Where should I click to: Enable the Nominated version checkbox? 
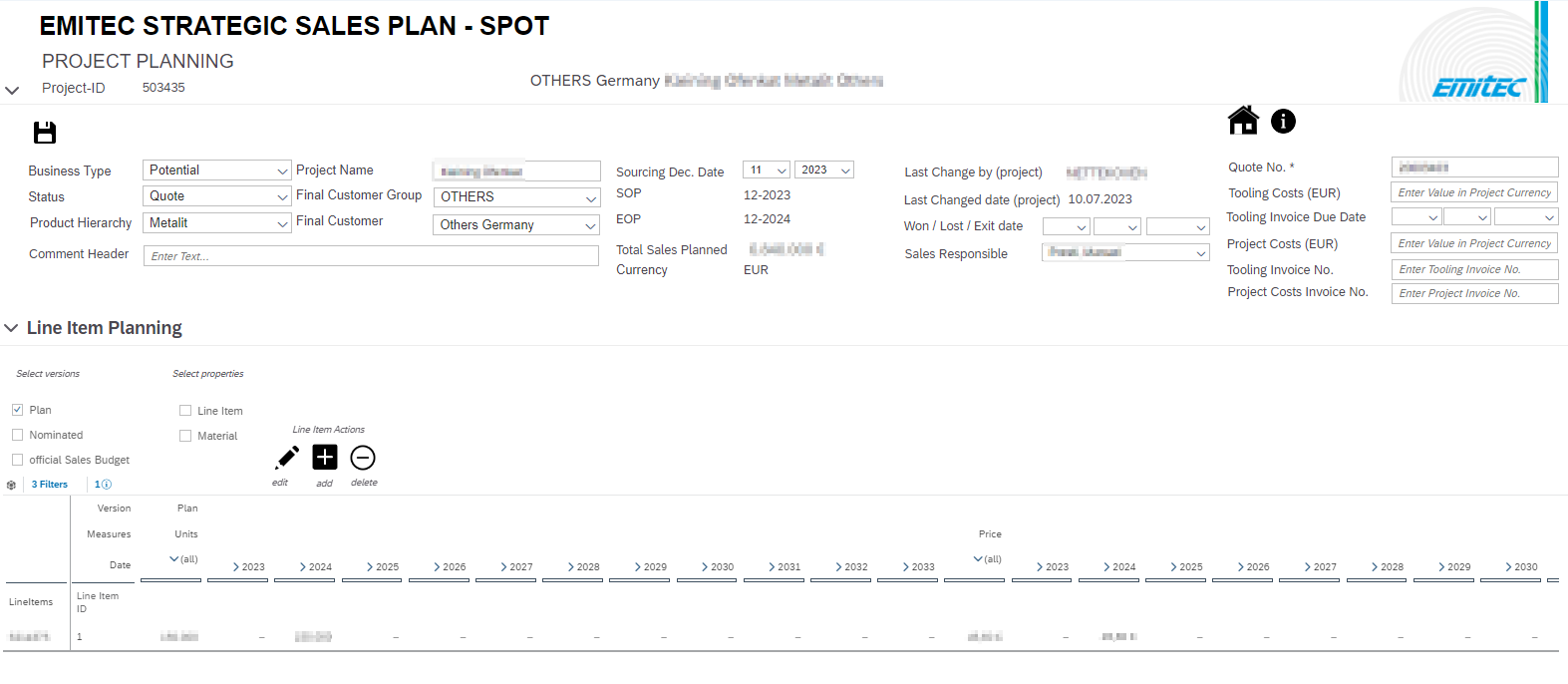pos(18,435)
